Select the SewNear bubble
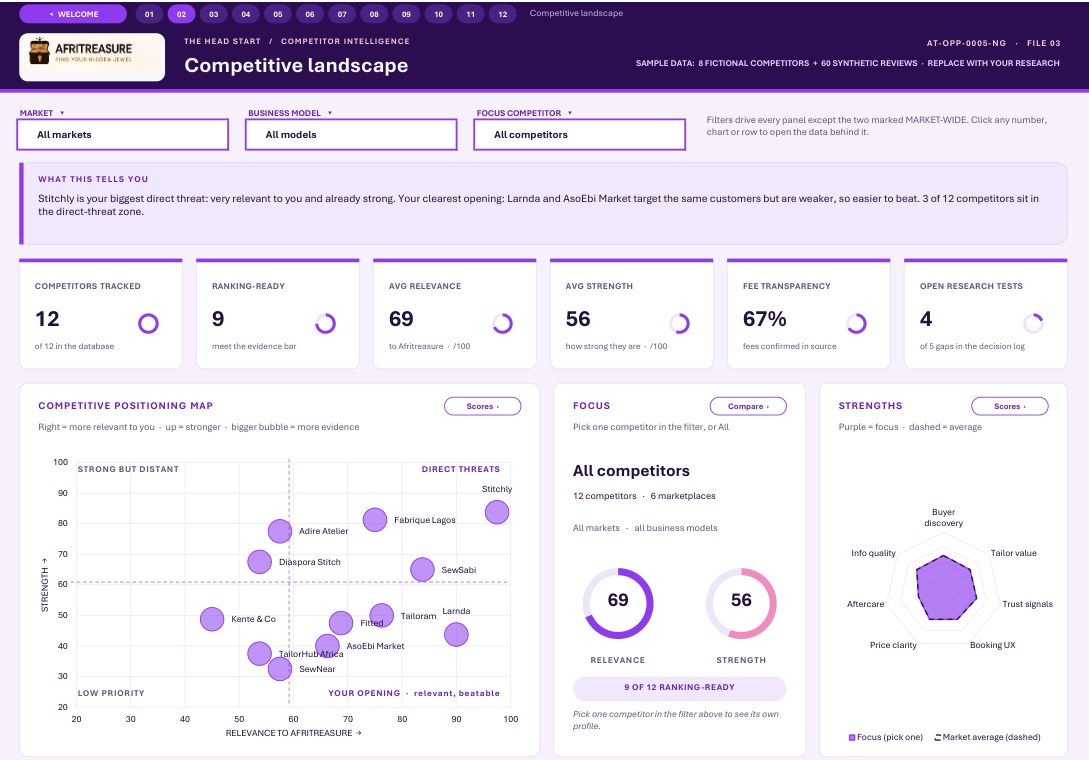 tap(280, 669)
